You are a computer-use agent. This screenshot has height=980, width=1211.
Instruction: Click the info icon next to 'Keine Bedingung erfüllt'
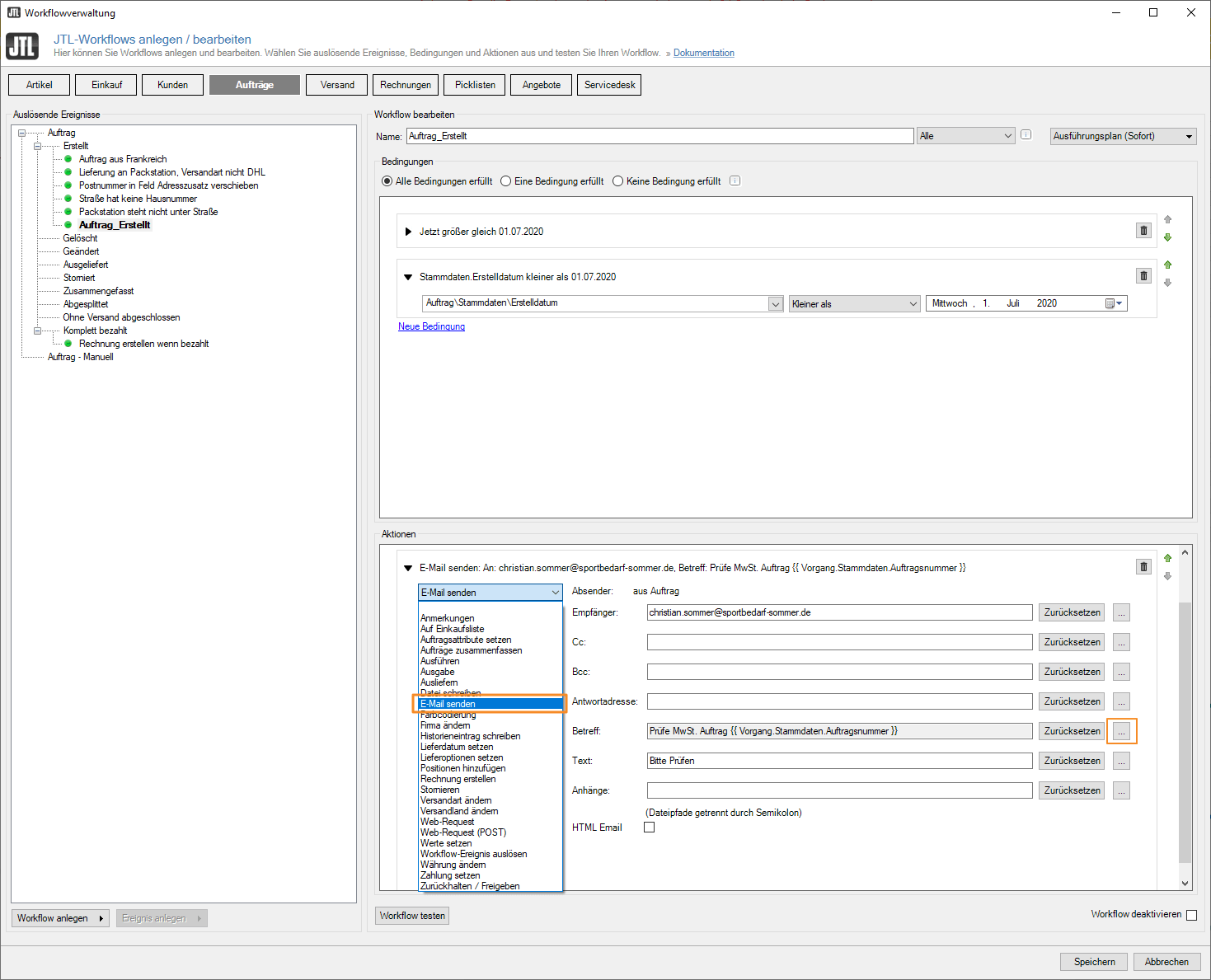[735, 181]
